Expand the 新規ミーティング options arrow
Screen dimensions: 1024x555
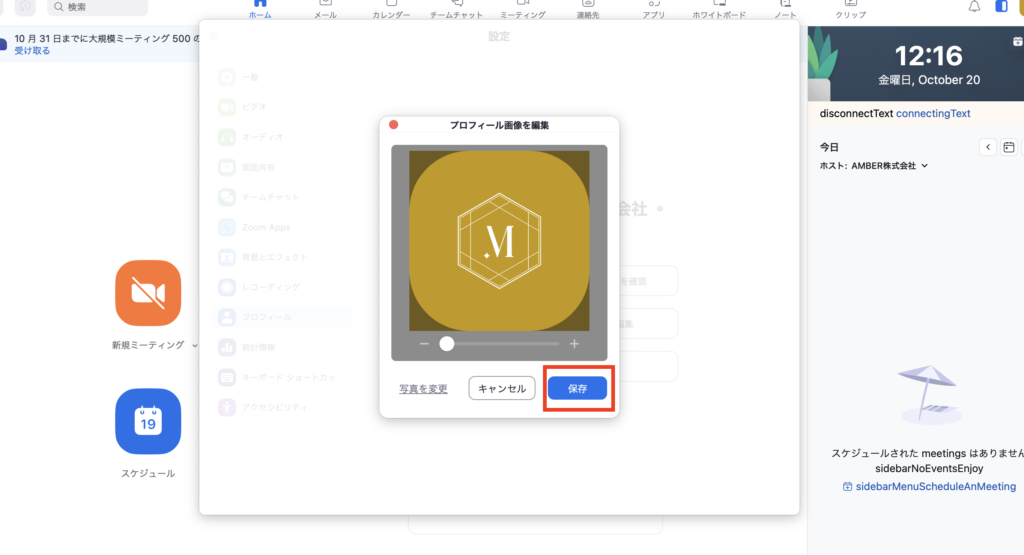tap(194, 345)
